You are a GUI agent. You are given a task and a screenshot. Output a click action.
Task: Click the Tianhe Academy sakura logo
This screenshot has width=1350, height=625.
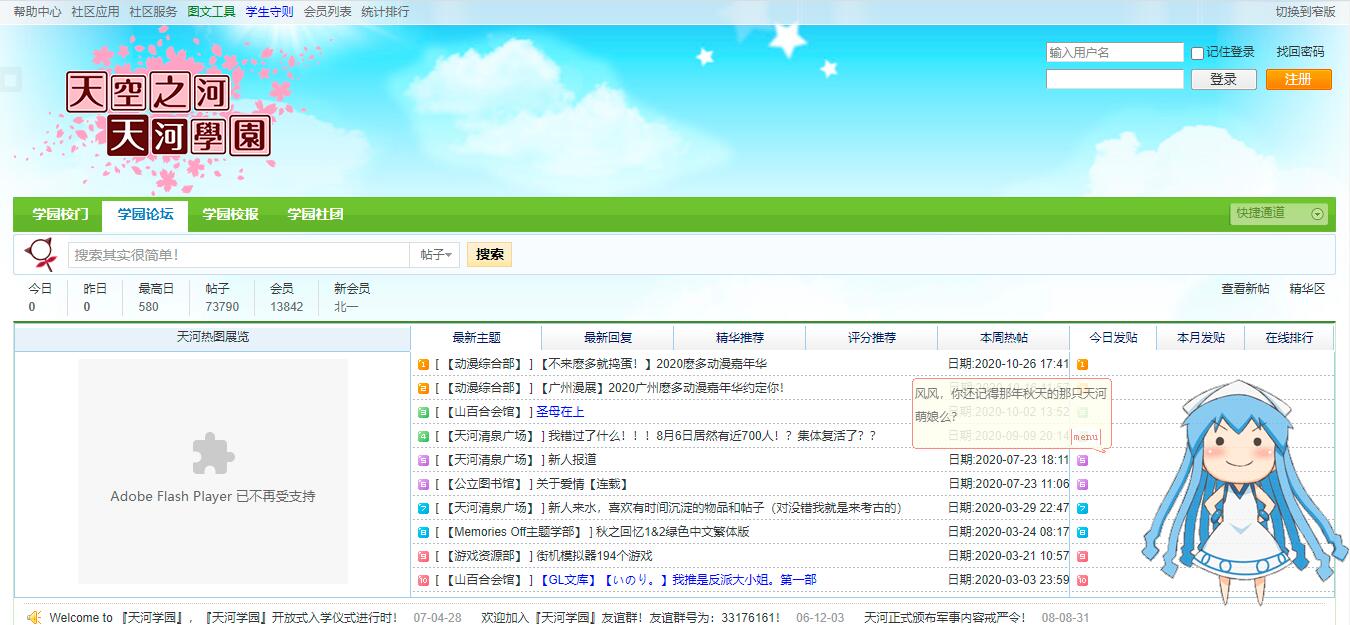[x=168, y=114]
